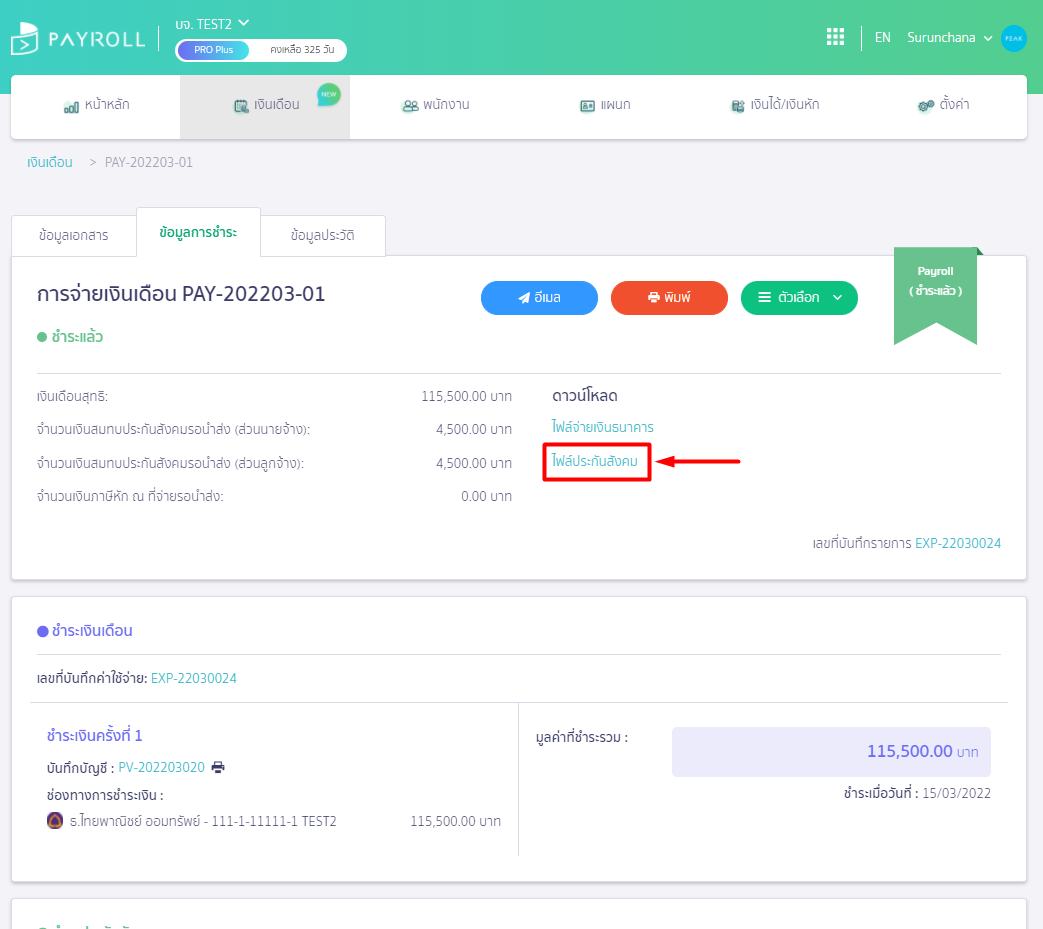
Task: Open the ตั้งค่า settings menu
Action: (x=943, y=105)
